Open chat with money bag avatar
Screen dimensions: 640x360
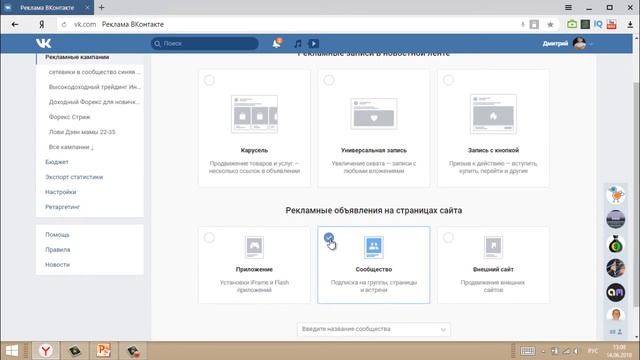616,244
